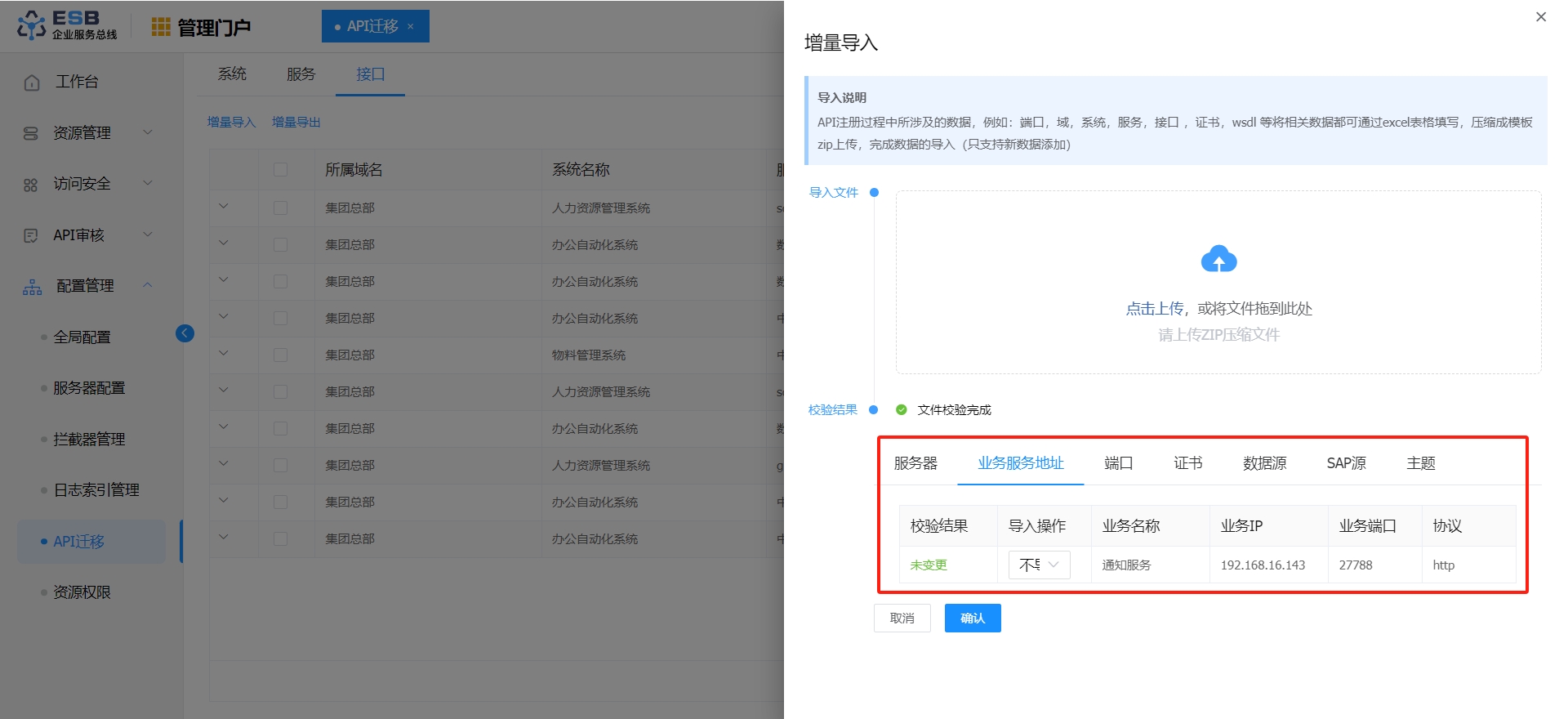Viewport: 1568px width, 719px height.
Task: Click the 增量导出 link
Action: (x=296, y=123)
